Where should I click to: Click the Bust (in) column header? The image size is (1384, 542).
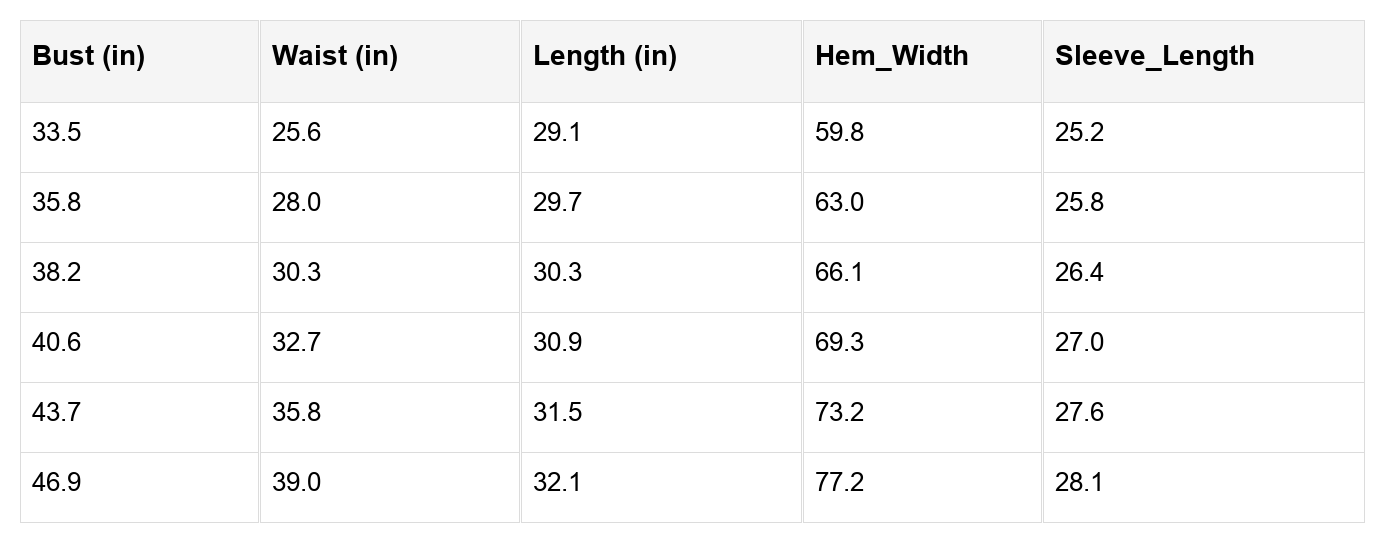89,56
